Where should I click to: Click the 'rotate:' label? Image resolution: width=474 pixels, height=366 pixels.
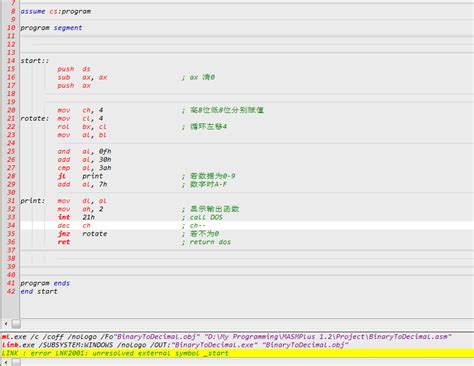[35, 118]
